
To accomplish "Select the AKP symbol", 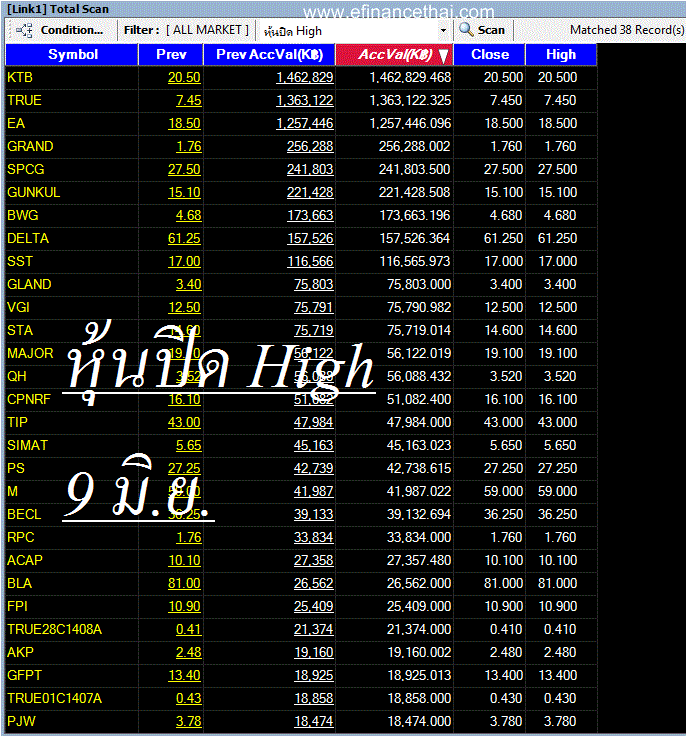I will coord(20,652).
